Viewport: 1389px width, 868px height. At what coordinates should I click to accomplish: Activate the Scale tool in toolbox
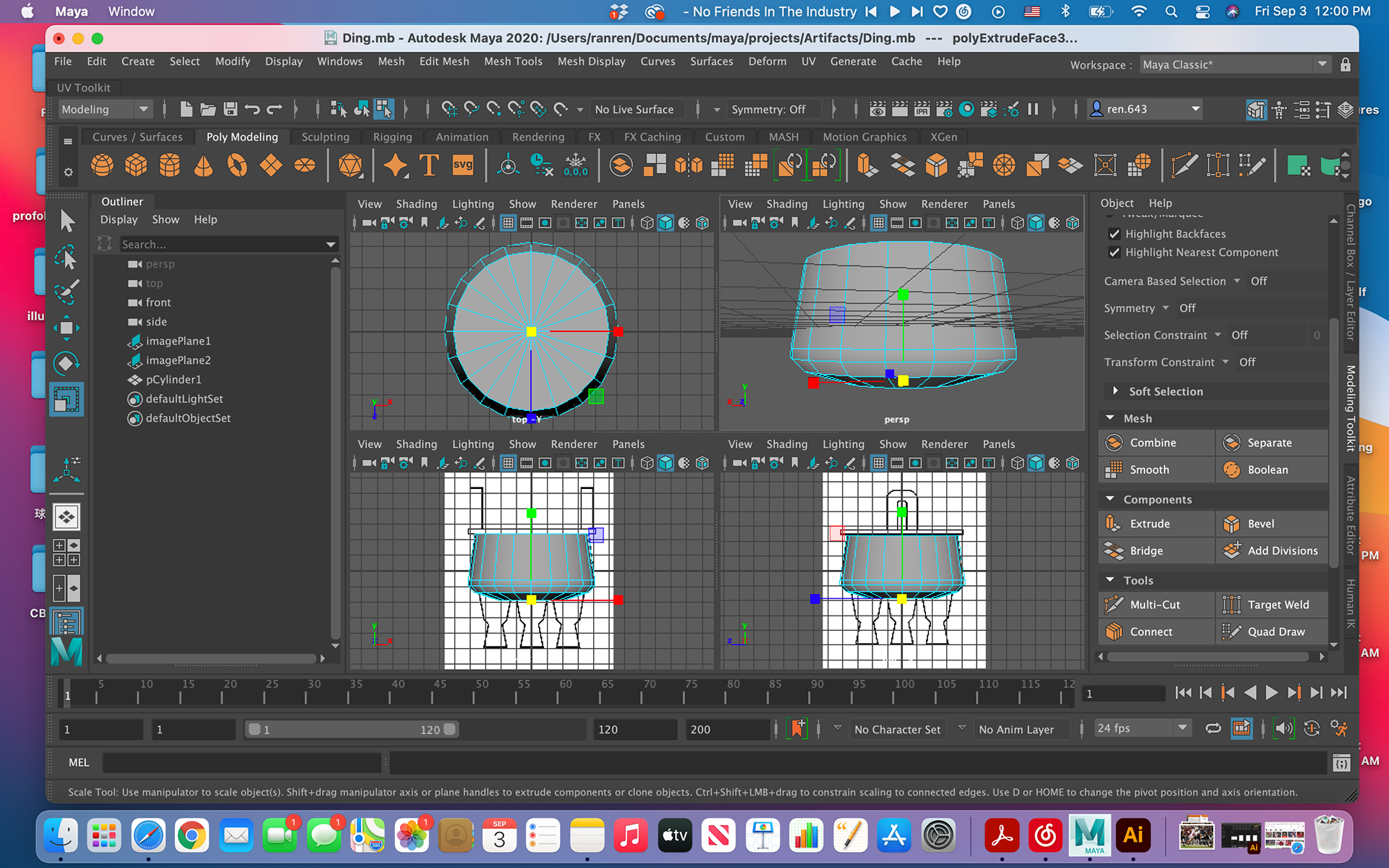coord(67,399)
